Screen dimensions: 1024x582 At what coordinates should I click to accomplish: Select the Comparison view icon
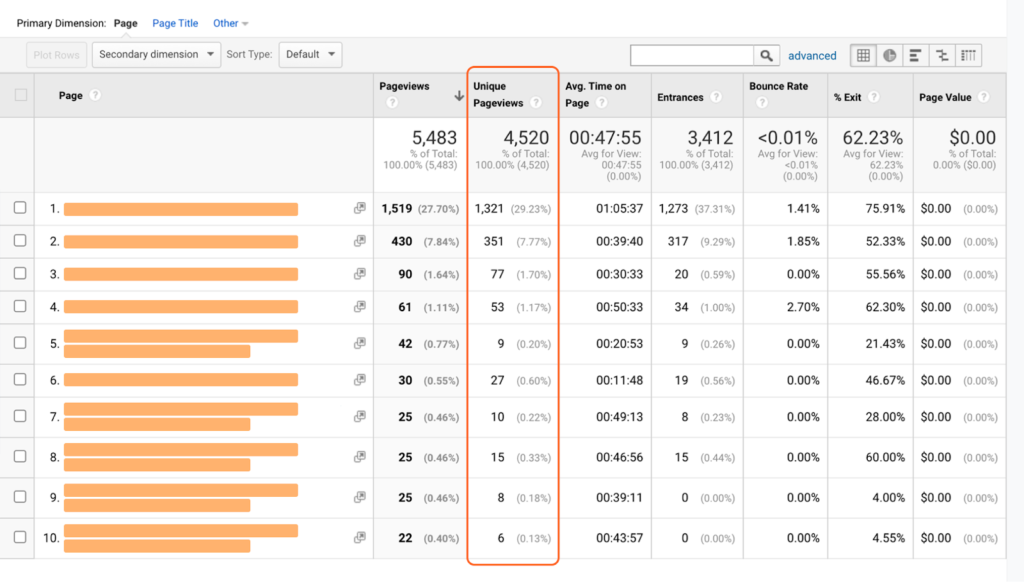click(x=941, y=56)
